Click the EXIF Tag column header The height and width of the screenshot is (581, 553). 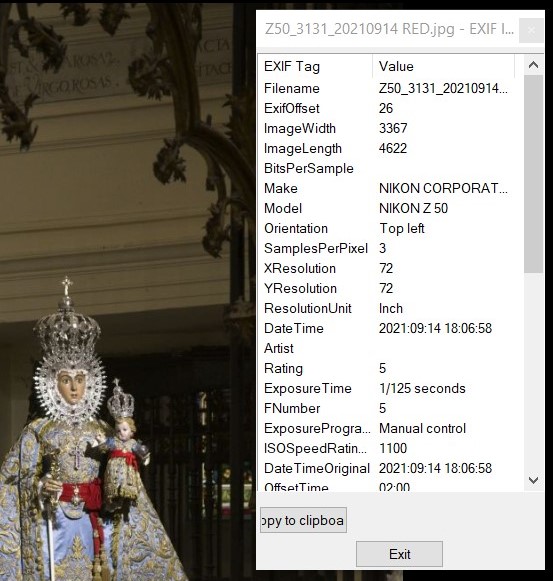[x=315, y=66]
